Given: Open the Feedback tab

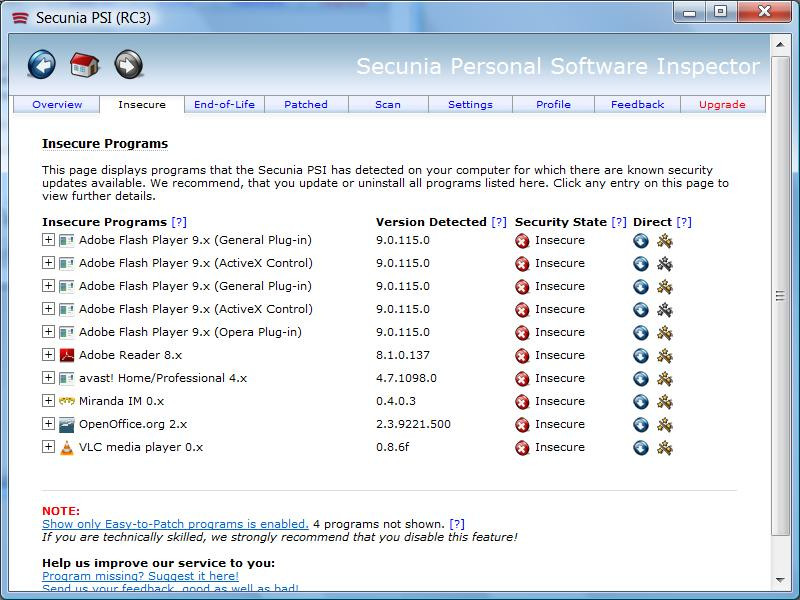Looking at the screenshot, I should 638,104.
